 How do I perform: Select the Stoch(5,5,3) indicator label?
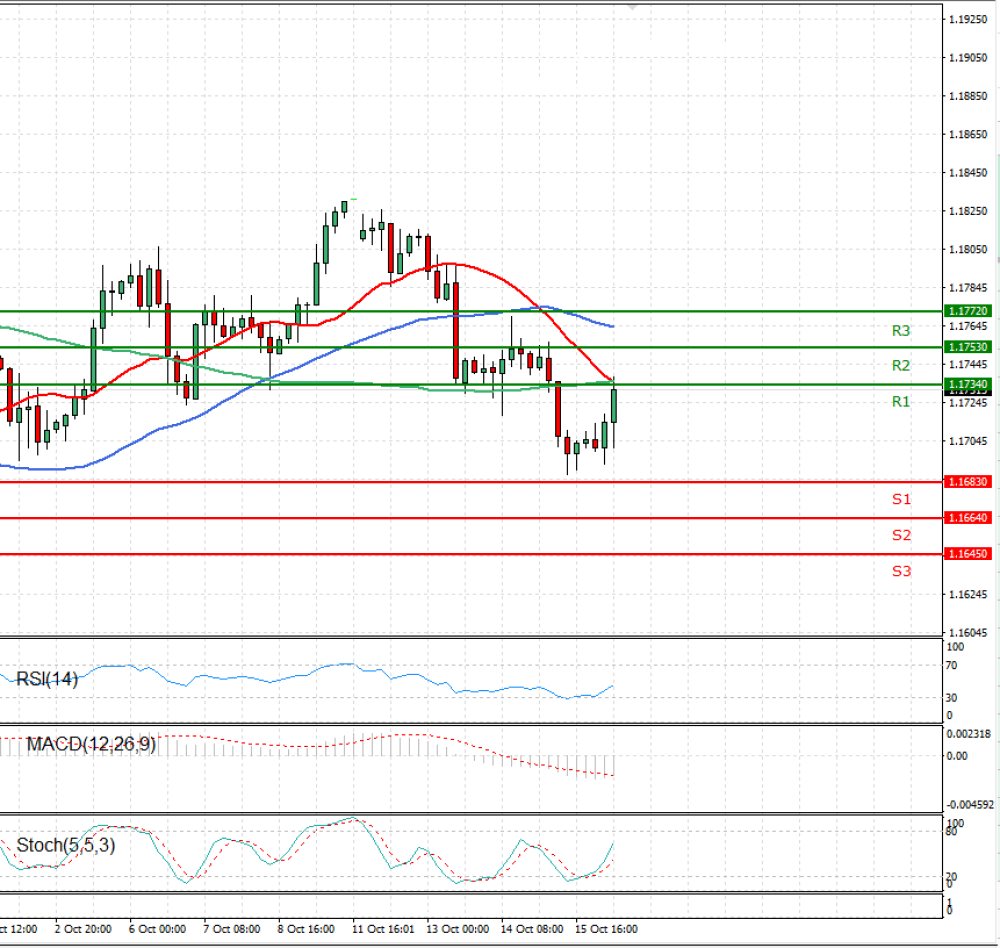pos(66,845)
